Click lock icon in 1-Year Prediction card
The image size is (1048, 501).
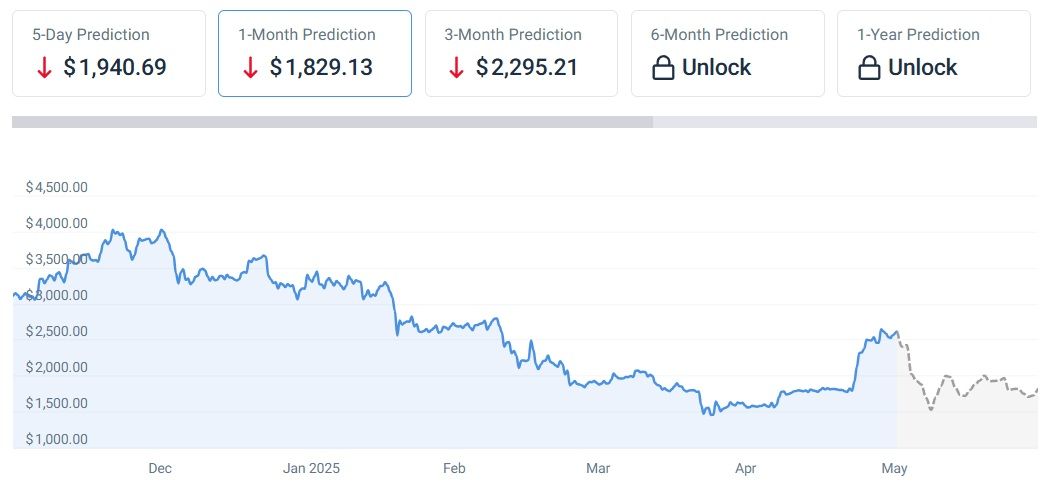click(x=870, y=68)
